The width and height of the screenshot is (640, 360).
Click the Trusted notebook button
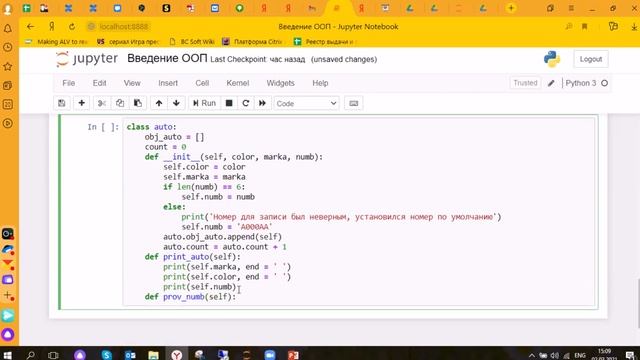(525, 83)
